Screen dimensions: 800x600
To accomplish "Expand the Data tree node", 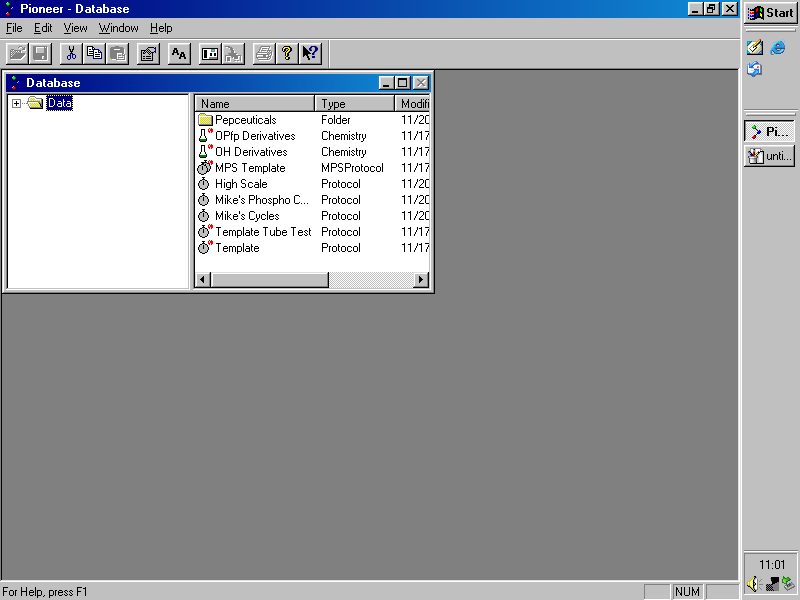I will tap(15, 102).
